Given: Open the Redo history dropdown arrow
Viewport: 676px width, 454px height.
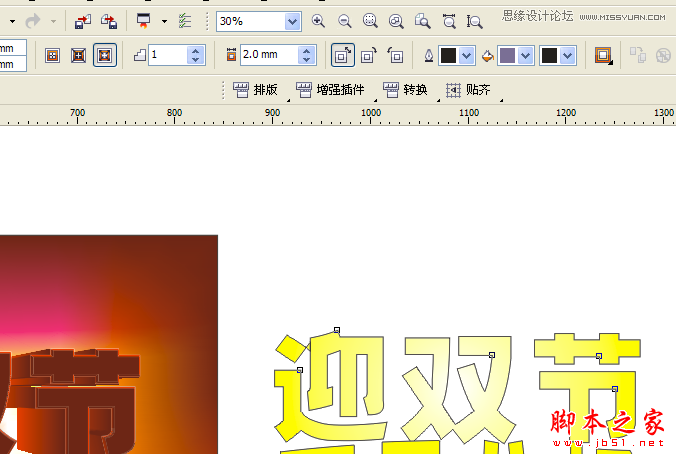Looking at the screenshot, I should [53, 21].
